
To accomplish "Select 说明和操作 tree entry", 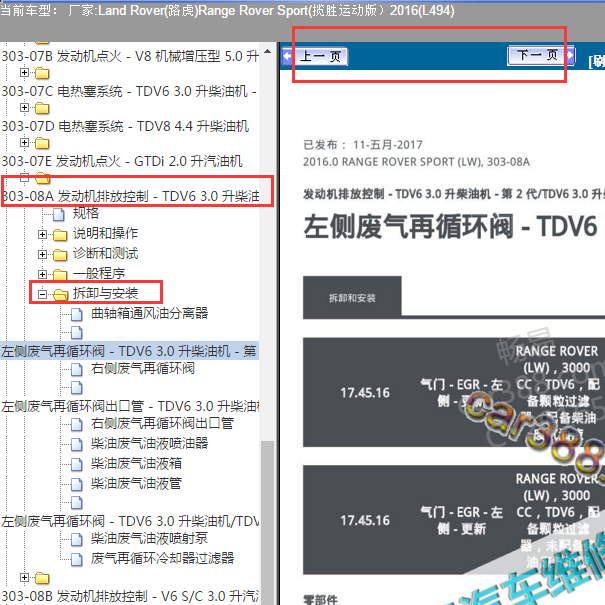I will tap(105, 233).
